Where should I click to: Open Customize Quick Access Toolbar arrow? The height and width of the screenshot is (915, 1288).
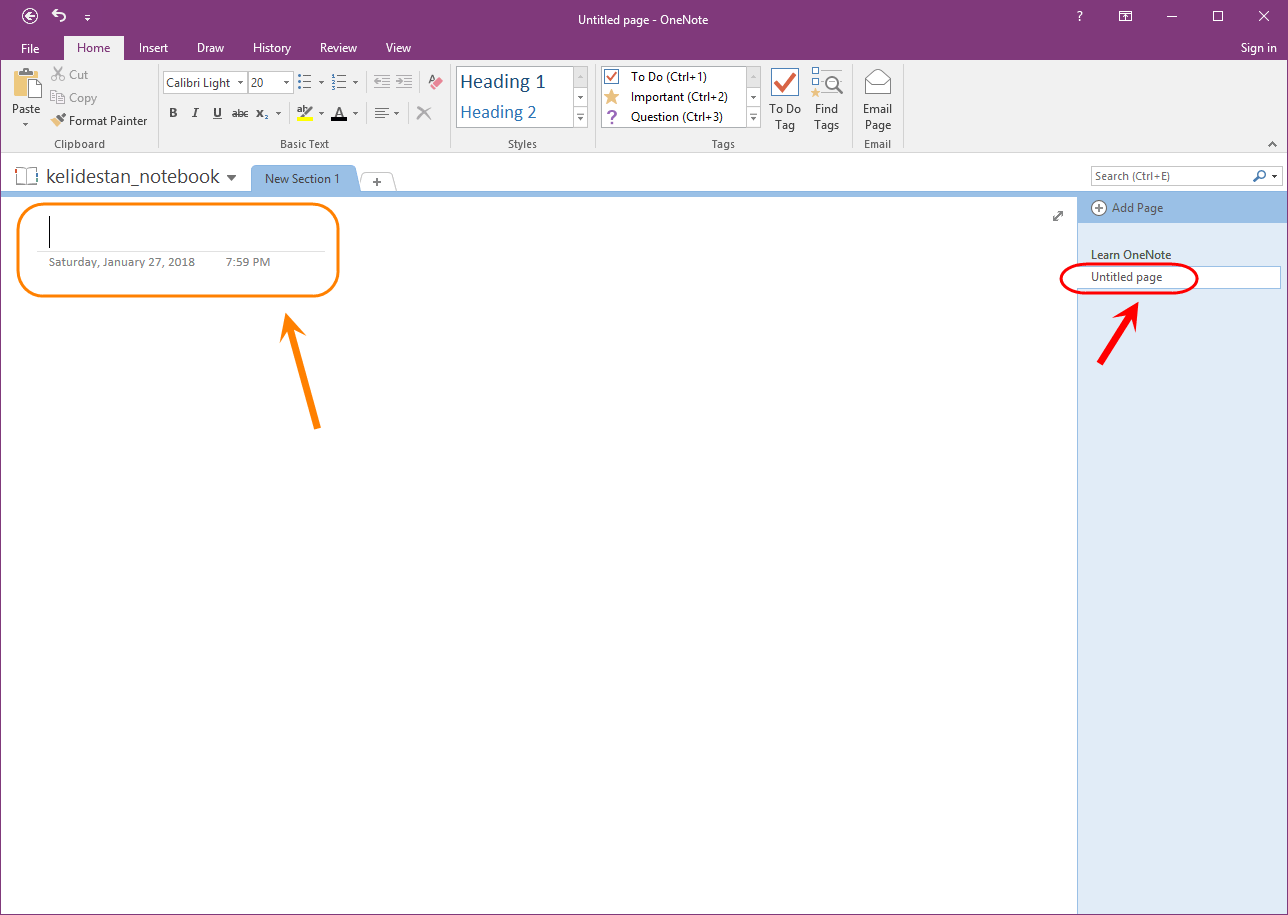tap(87, 17)
